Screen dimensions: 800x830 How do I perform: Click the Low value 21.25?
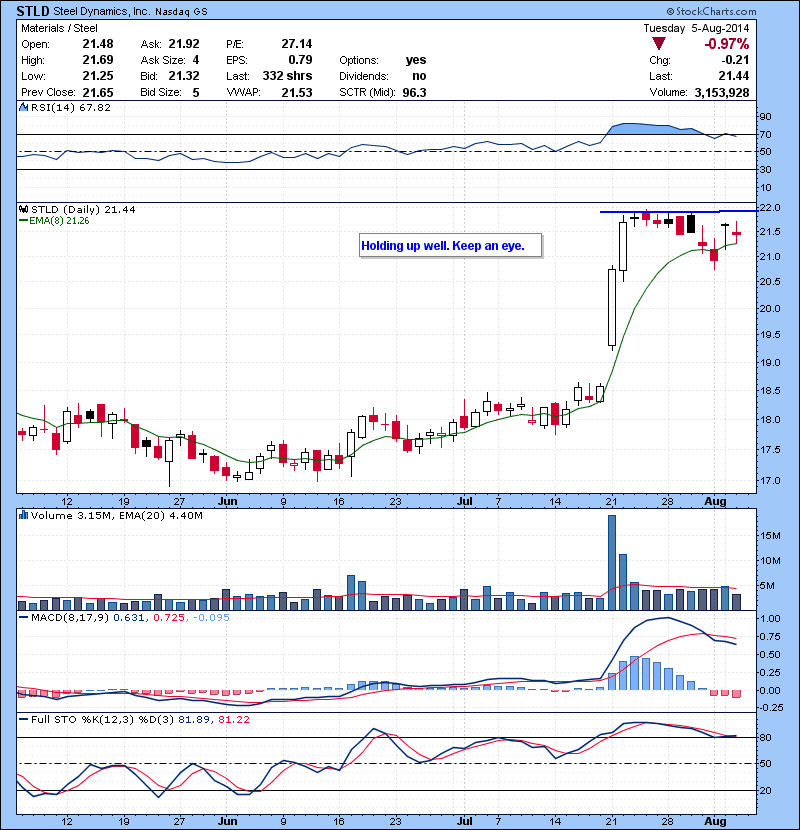point(98,76)
